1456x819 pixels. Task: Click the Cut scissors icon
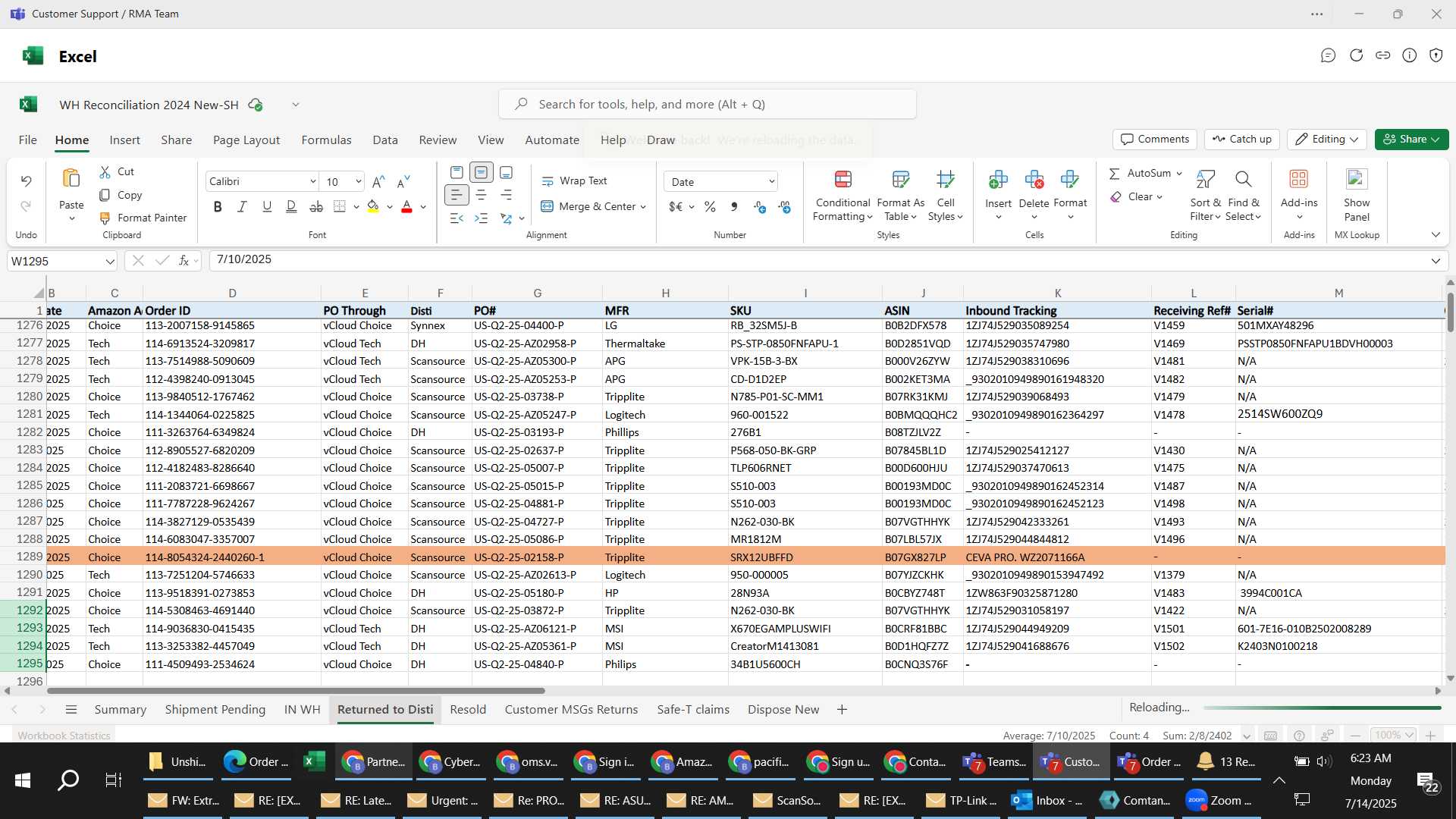[x=105, y=172]
